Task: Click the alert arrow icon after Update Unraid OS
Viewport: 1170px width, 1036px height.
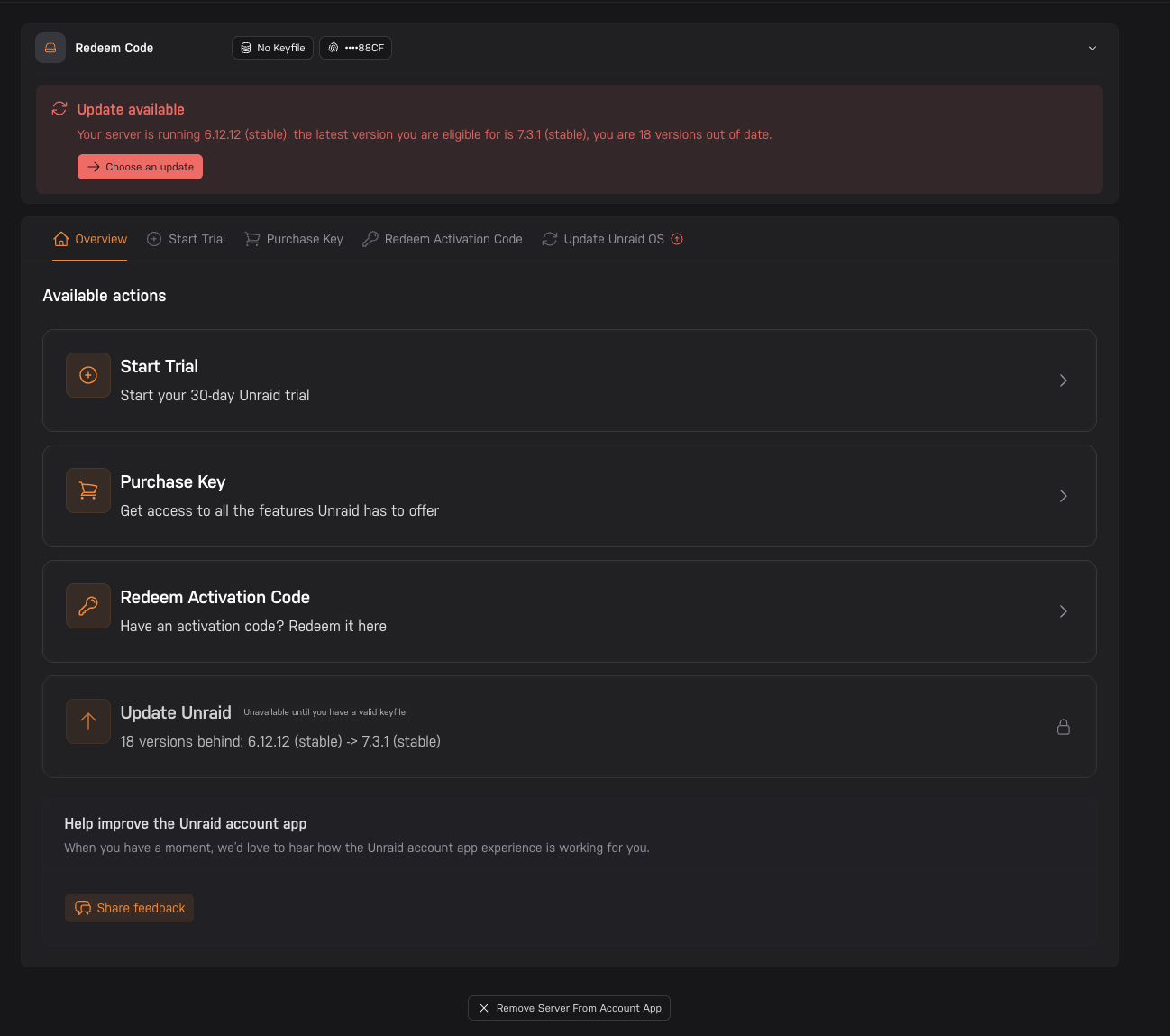Action: point(677,239)
